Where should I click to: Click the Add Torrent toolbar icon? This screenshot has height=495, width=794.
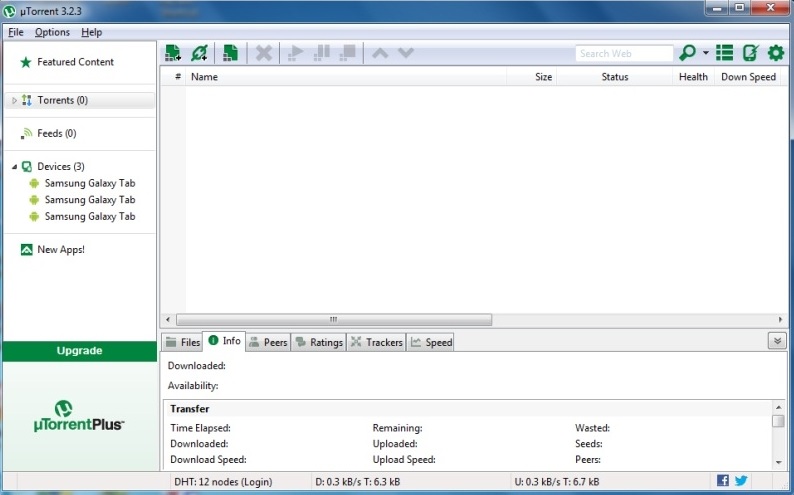click(x=173, y=53)
